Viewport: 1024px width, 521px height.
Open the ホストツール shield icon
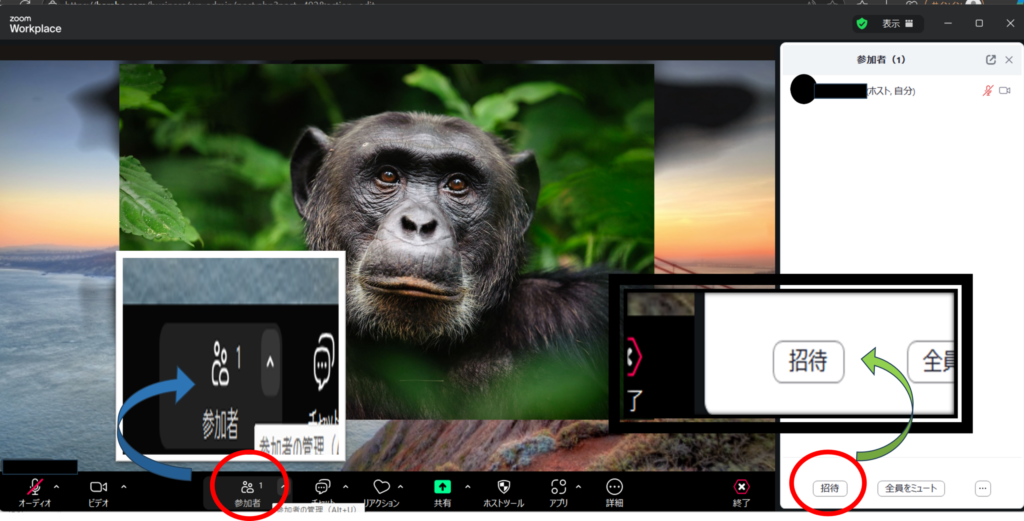pyautogui.click(x=503, y=487)
